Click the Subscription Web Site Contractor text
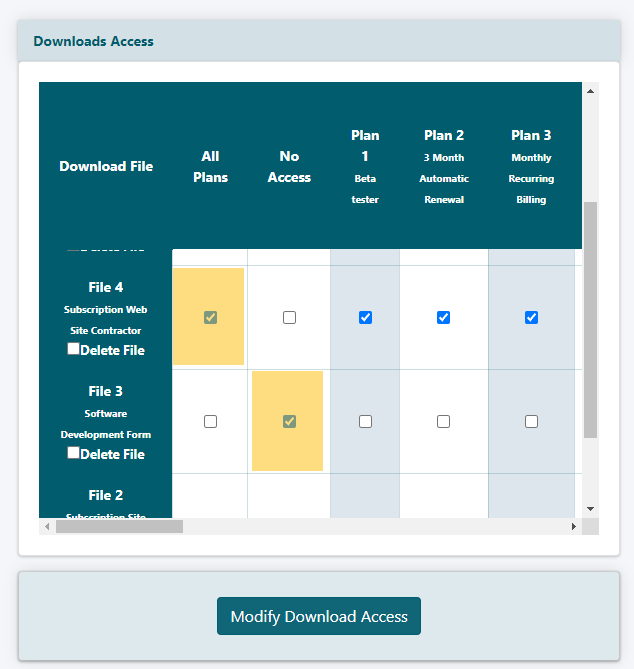Image resolution: width=634 pixels, height=669 pixels. coord(105,320)
